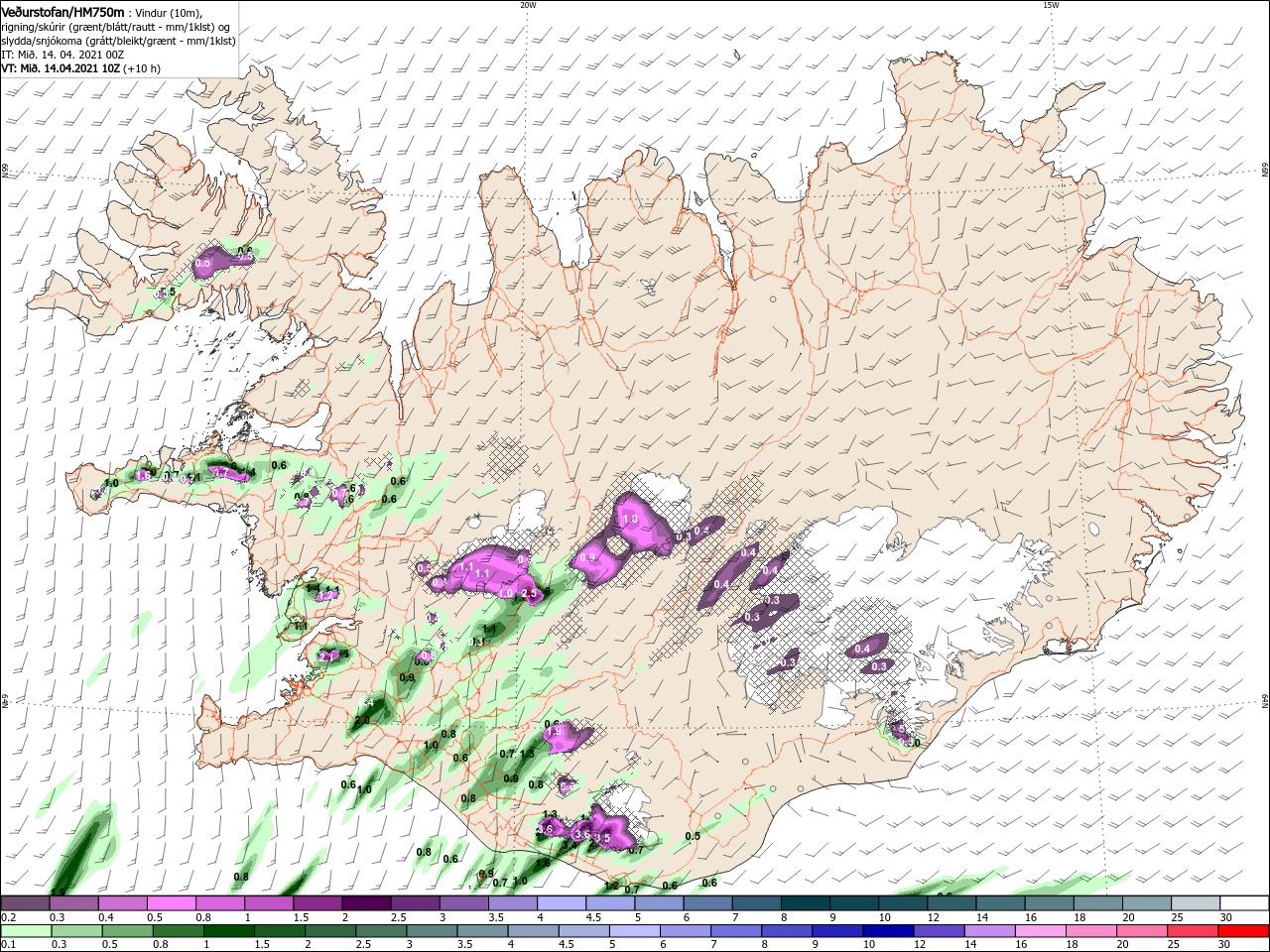Pick the upper snow scale swatch labeled 0.4
This screenshot has height=952, width=1270.
click(122, 903)
